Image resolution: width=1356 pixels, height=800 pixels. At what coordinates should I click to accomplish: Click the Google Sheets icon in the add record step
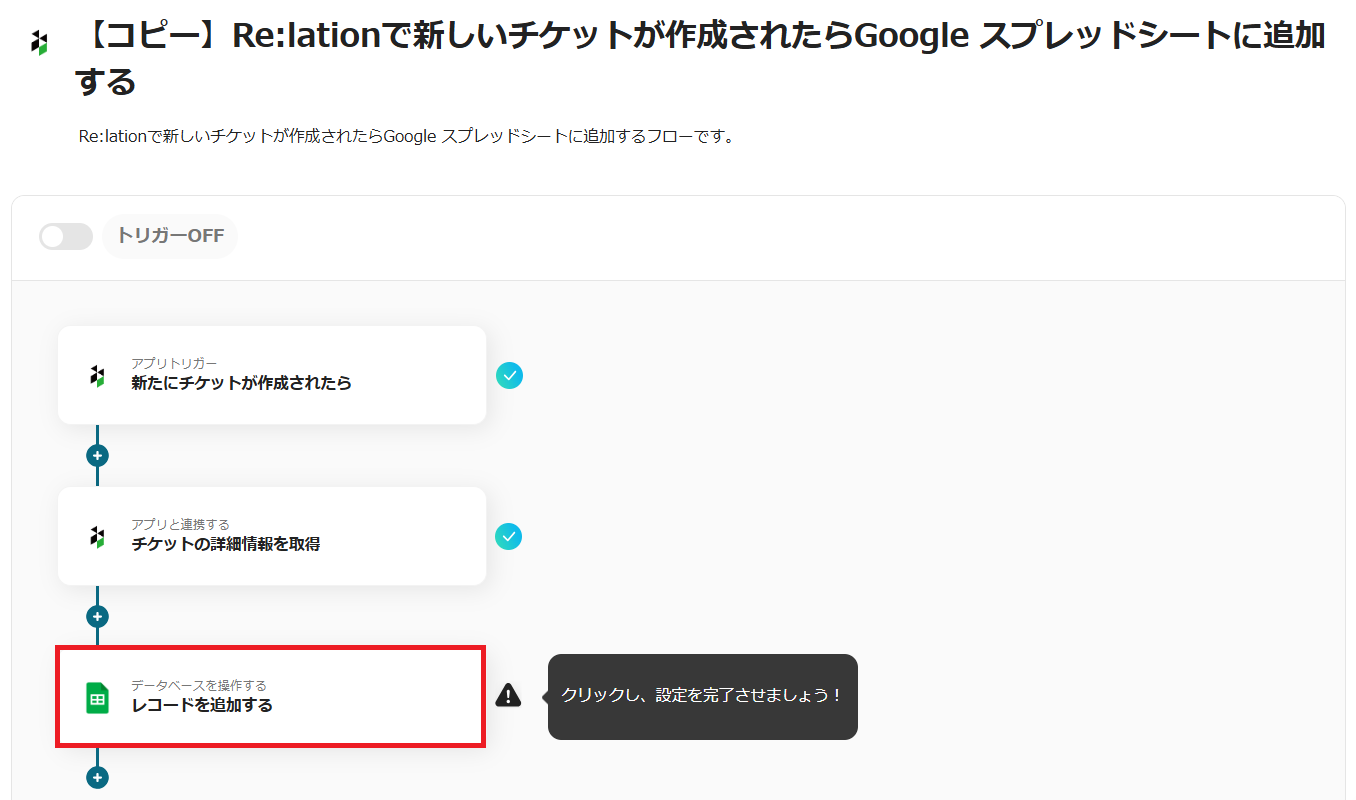[x=97, y=698]
